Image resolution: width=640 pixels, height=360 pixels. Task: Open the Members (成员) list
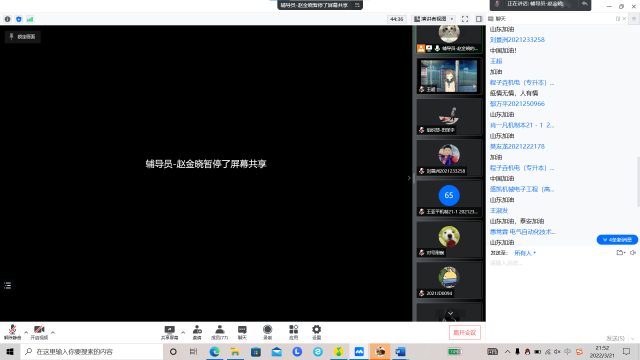220,333
